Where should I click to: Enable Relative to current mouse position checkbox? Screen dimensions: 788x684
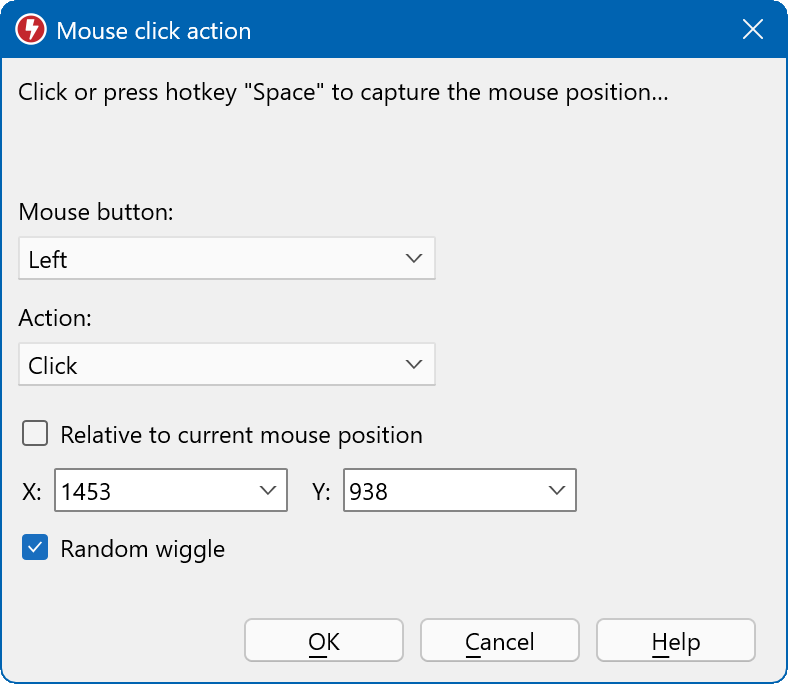point(36,434)
